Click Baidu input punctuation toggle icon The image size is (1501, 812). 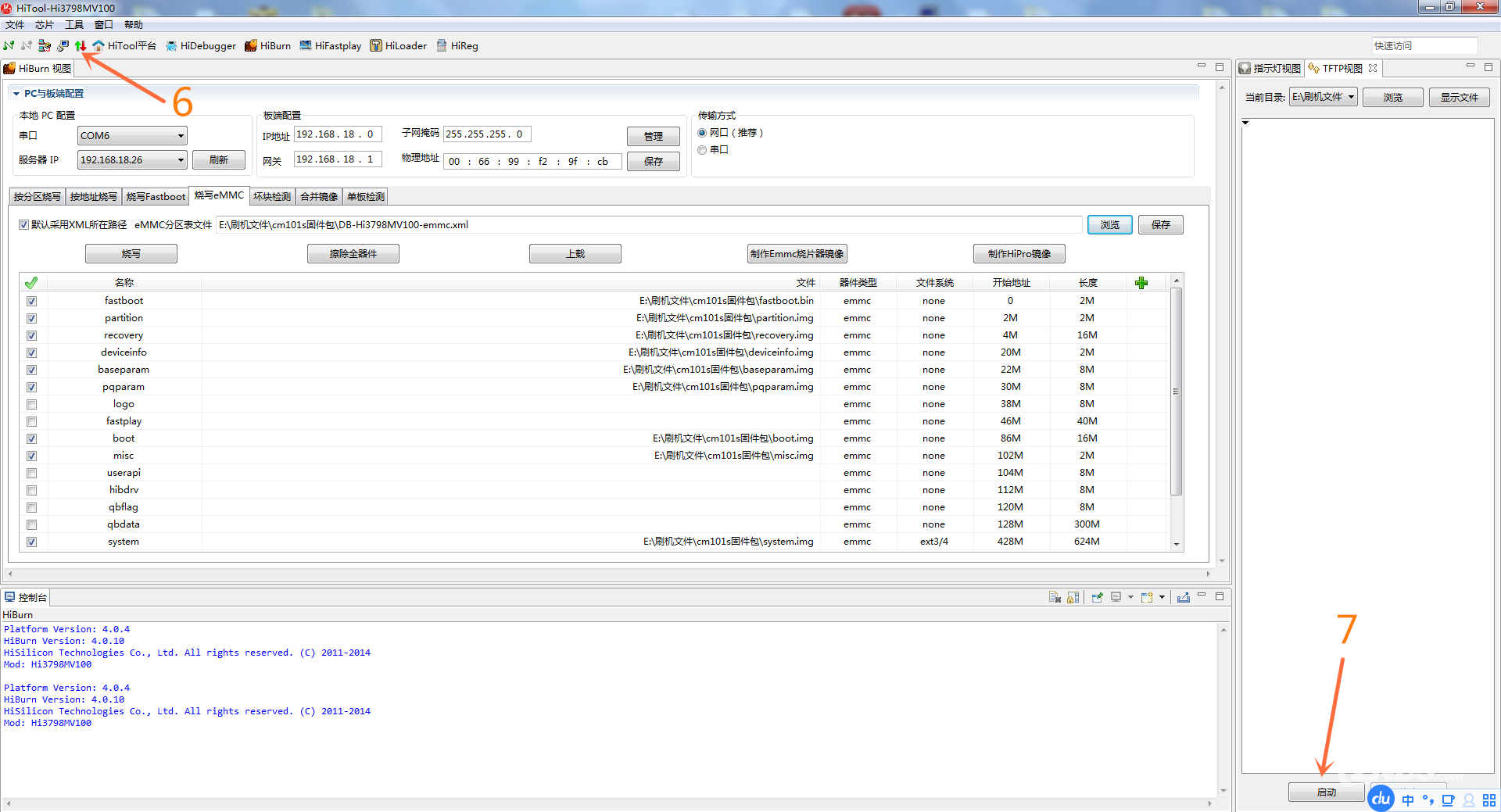(1428, 800)
